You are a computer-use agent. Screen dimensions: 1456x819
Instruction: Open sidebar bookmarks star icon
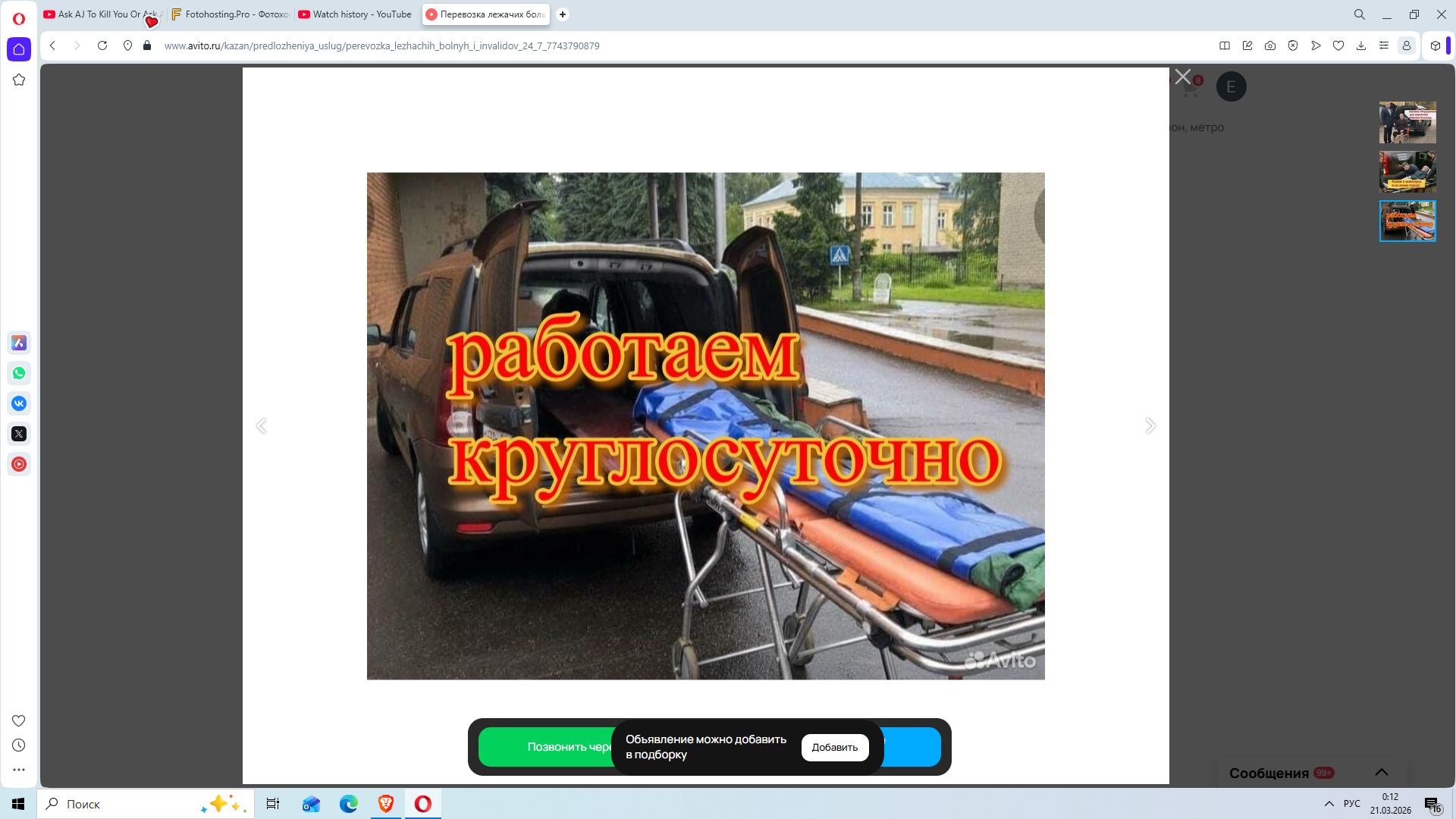tap(19, 80)
